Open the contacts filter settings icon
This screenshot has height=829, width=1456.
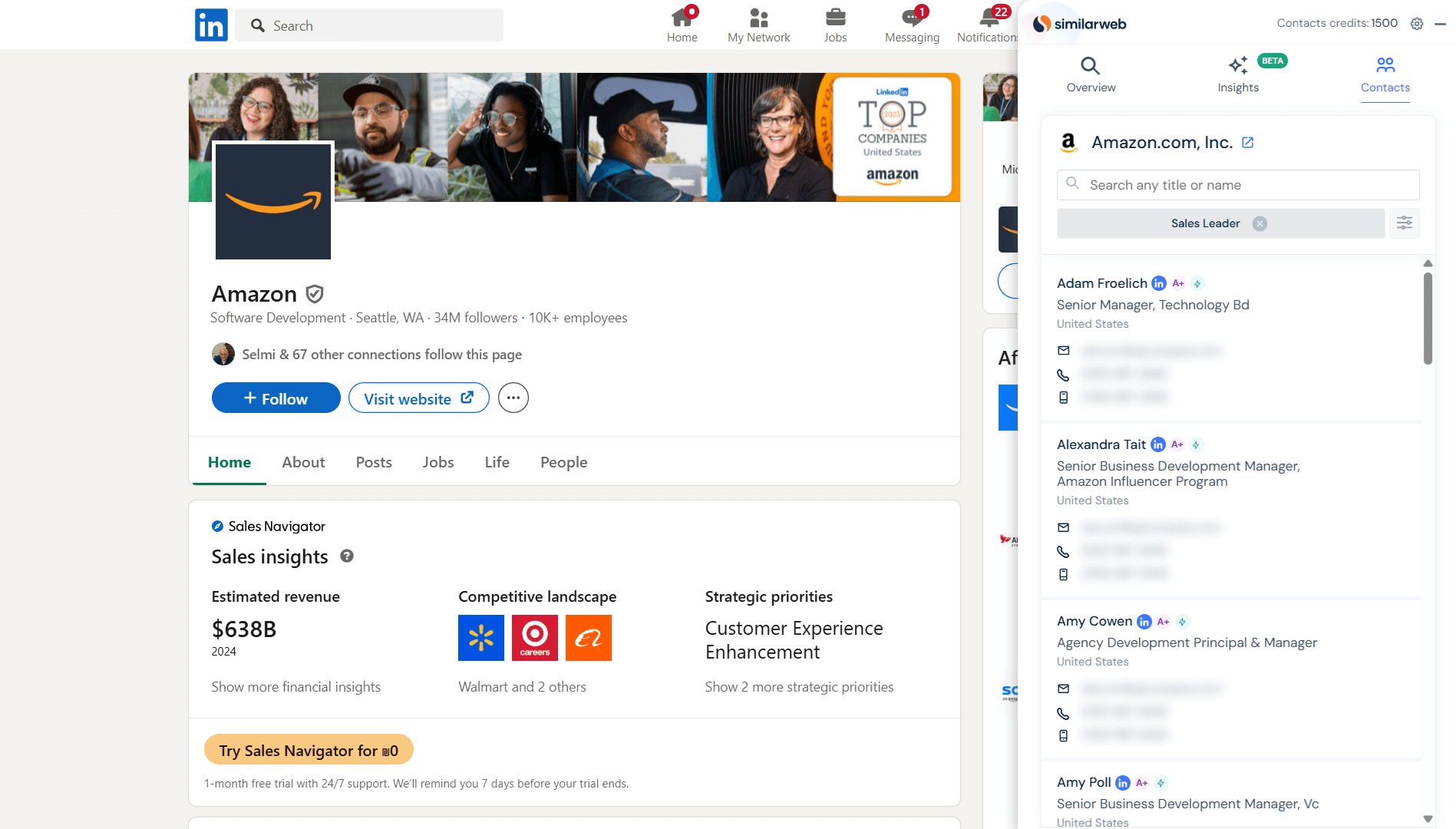1405,223
